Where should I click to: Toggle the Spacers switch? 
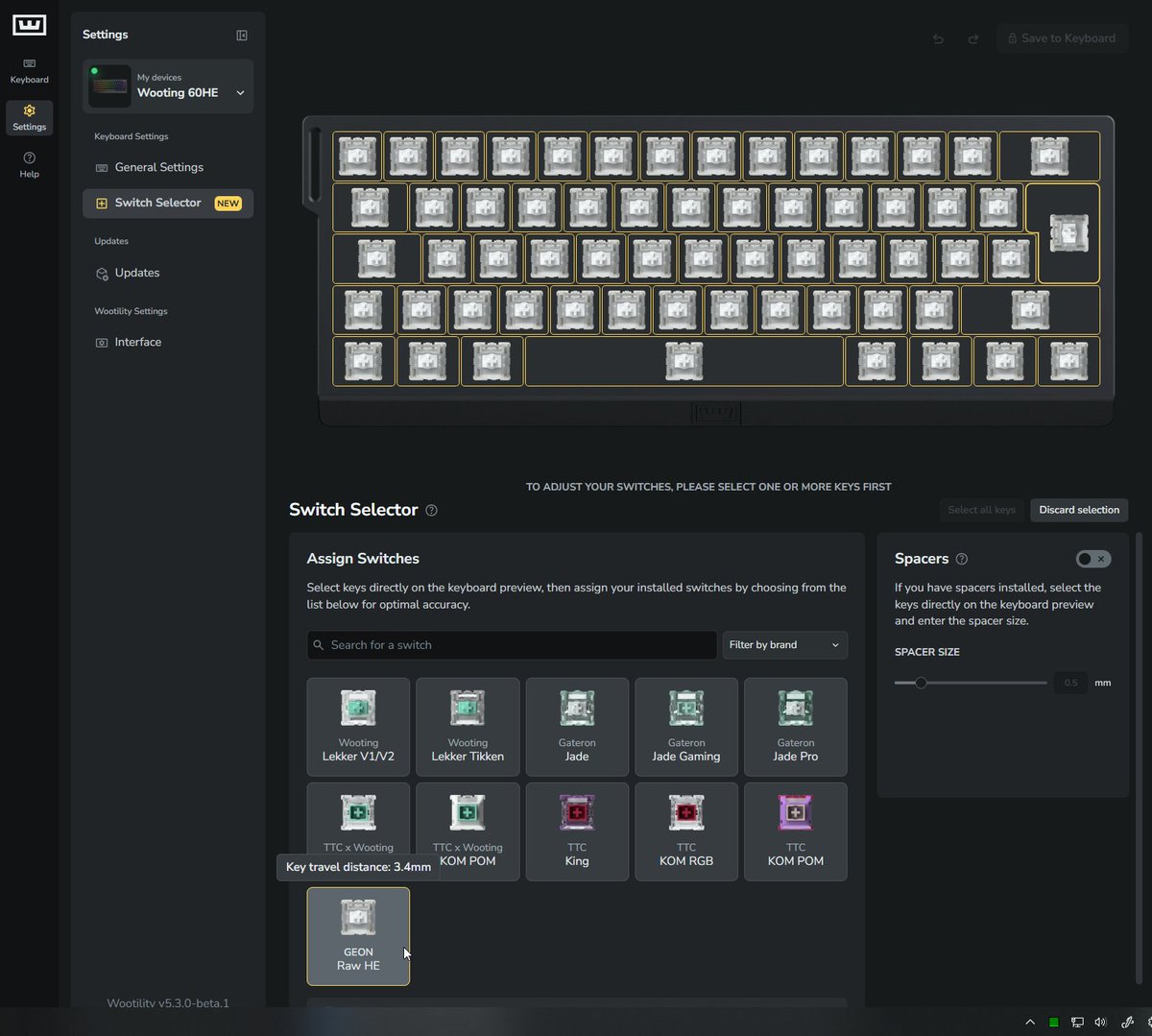click(x=1093, y=559)
